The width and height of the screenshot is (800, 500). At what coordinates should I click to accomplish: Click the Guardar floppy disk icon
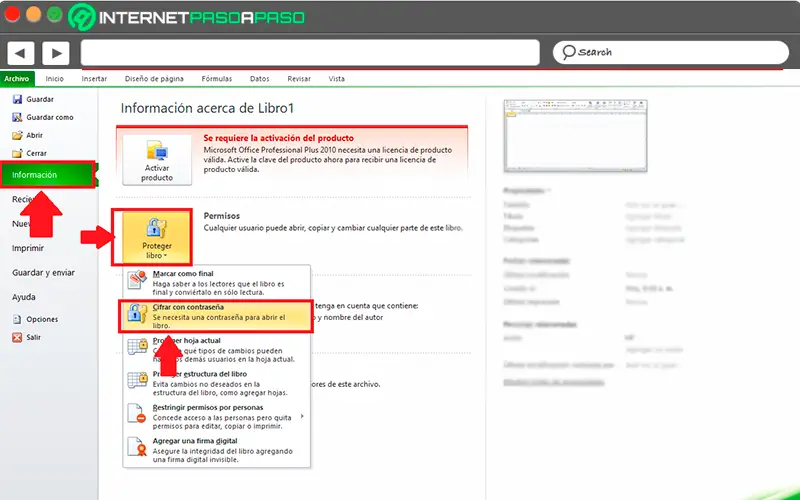tap(17, 99)
